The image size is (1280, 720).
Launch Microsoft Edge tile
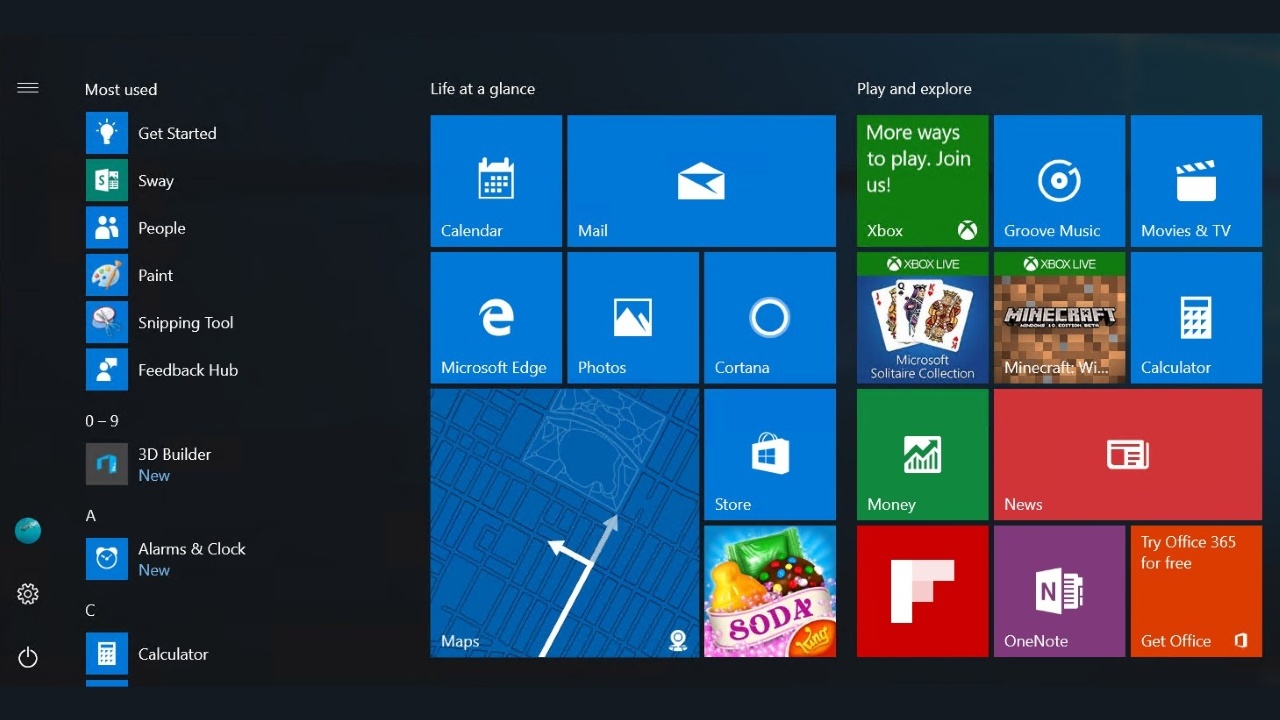(496, 317)
